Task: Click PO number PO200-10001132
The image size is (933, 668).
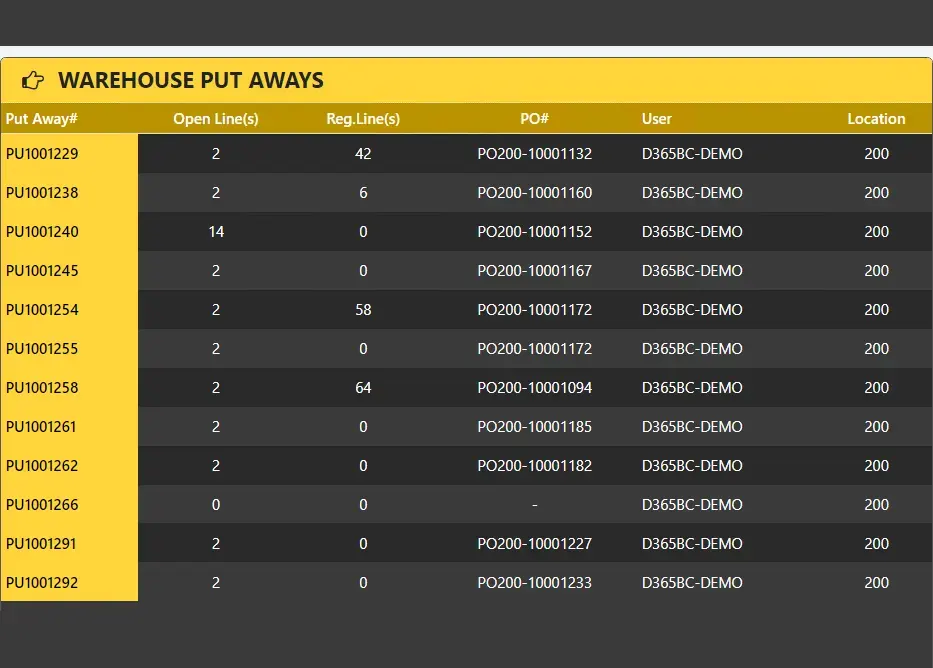Action: [534, 154]
